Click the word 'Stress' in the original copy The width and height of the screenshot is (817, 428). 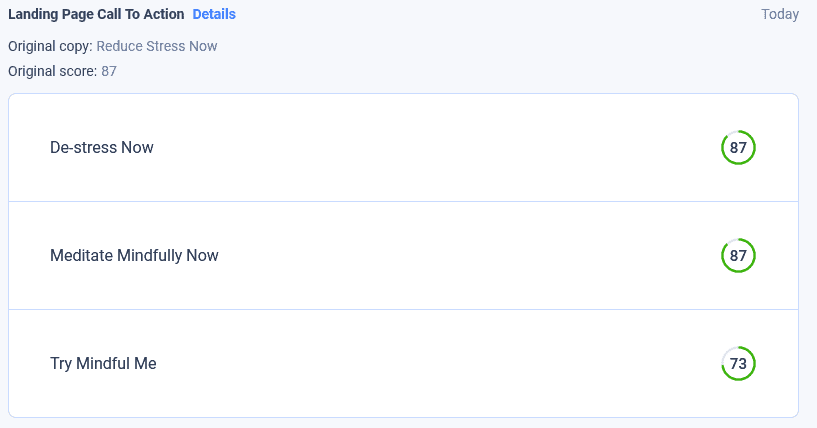coord(162,46)
